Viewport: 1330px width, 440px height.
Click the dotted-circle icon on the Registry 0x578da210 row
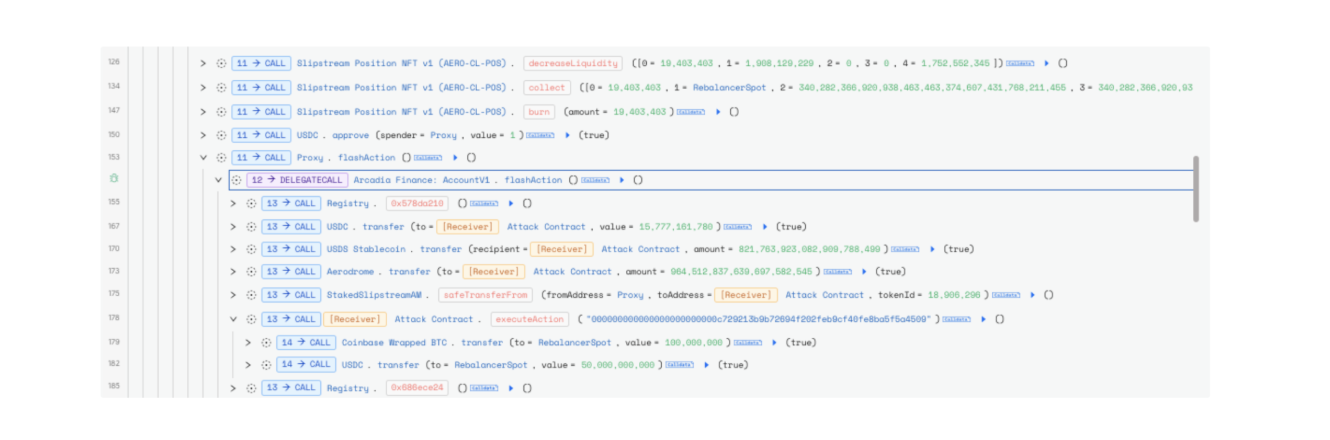pos(252,203)
